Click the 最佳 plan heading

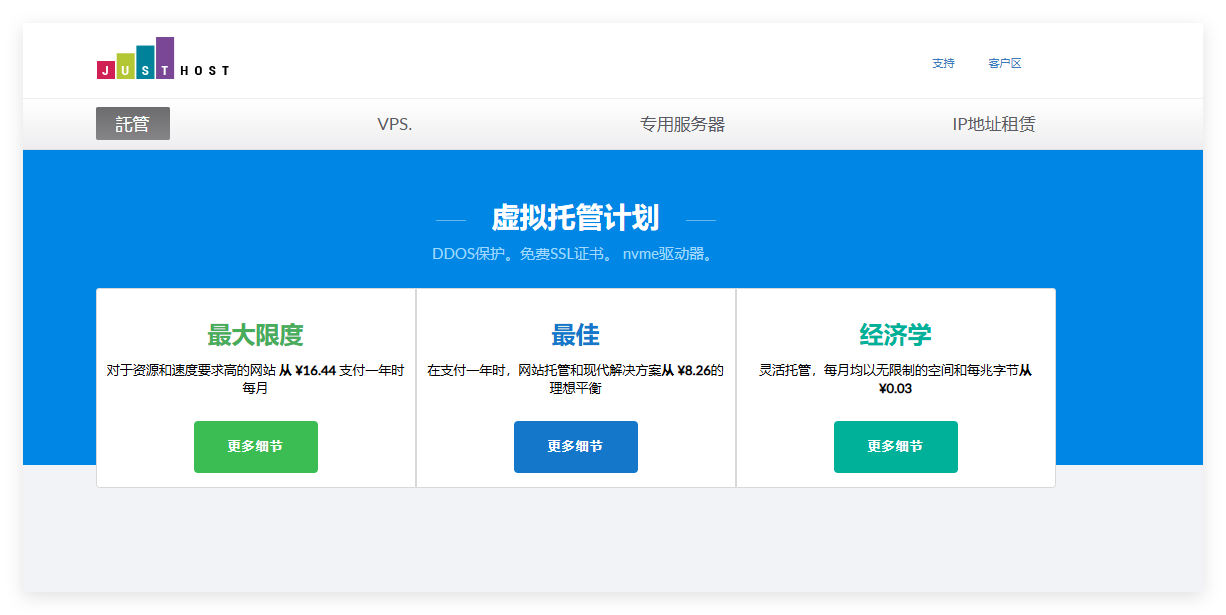(575, 334)
